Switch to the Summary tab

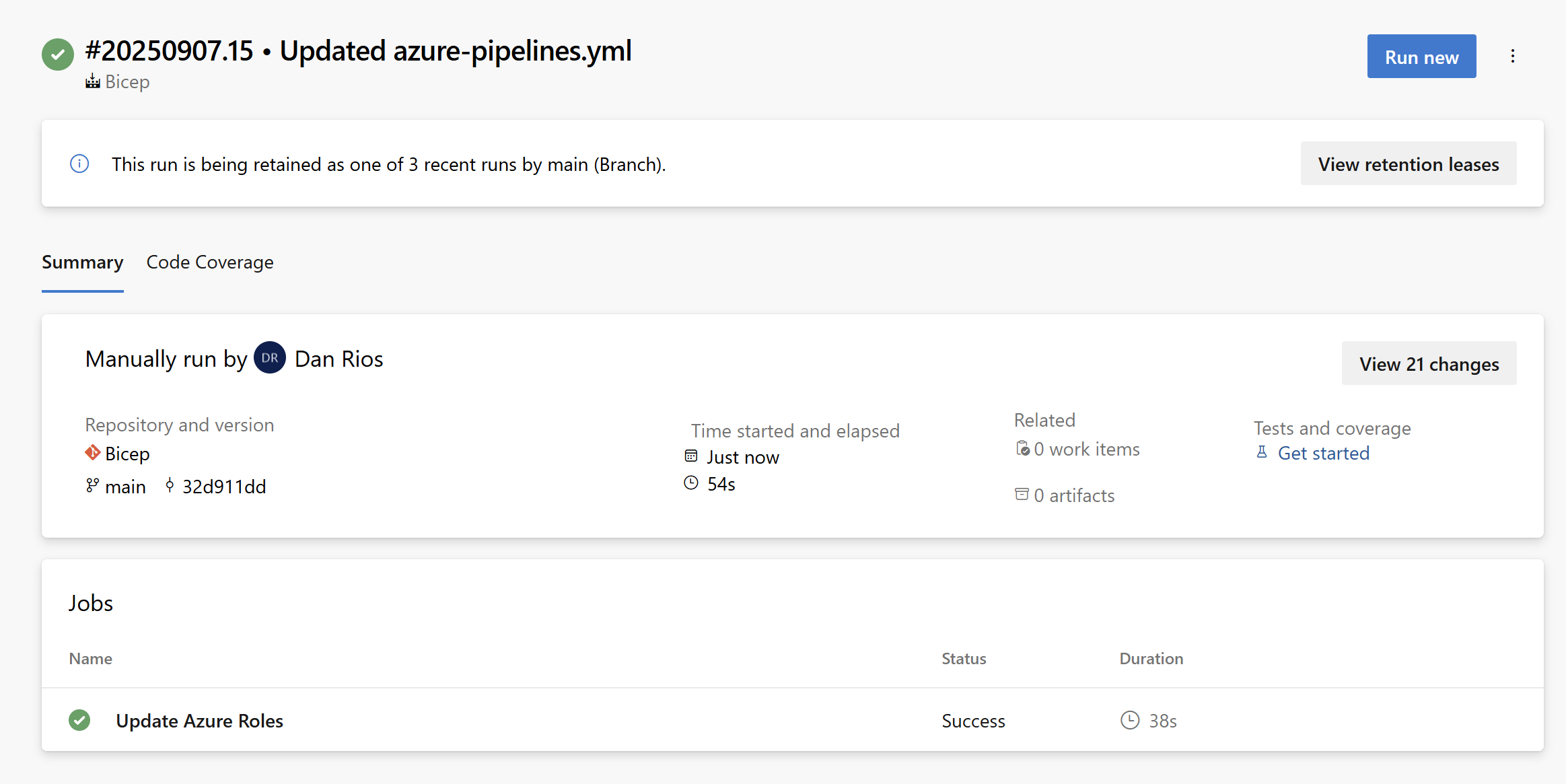(83, 262)
